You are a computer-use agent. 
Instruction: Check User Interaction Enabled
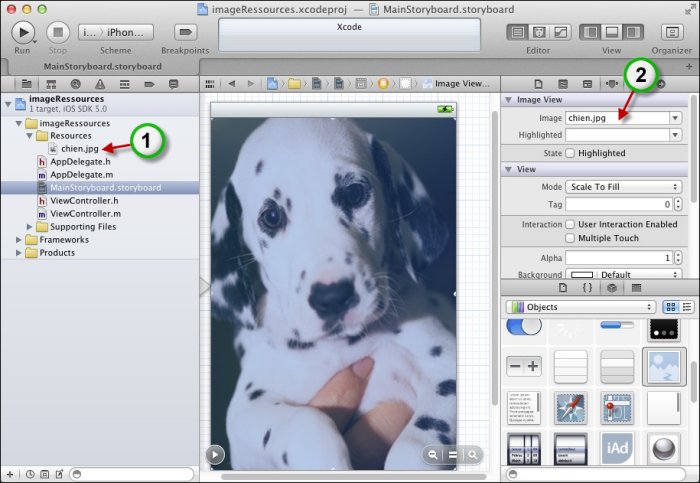pyautogui.click(x=570, y=224)
